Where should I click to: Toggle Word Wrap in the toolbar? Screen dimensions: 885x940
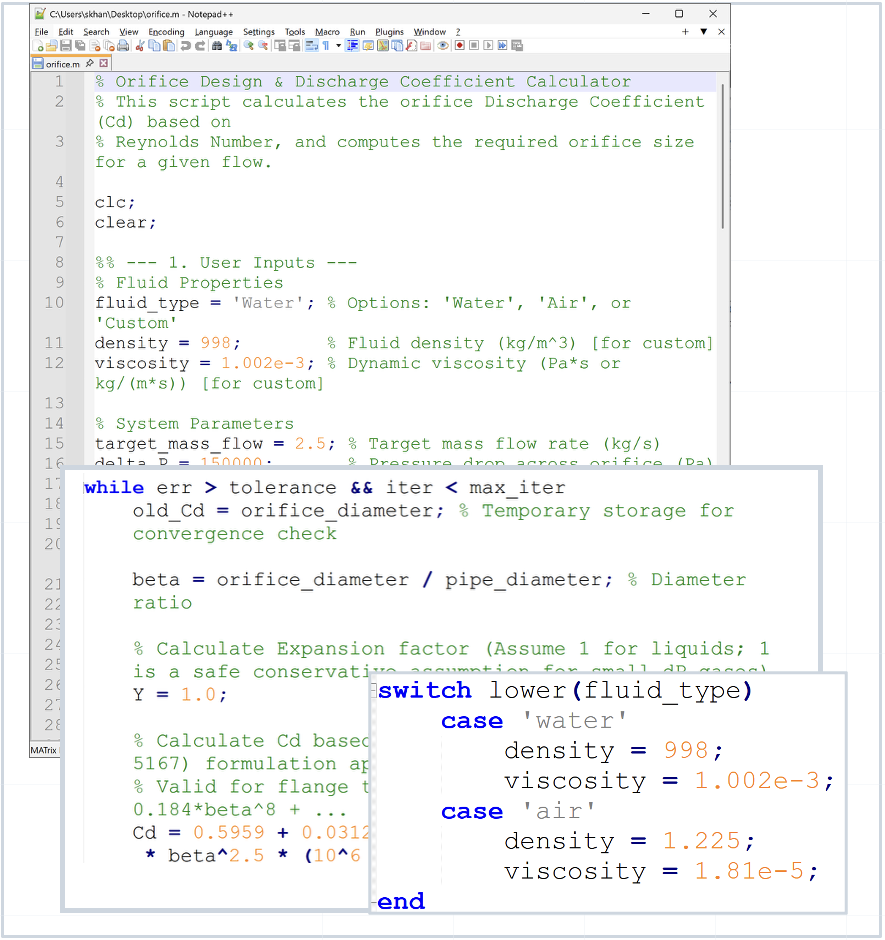(311, 46)
